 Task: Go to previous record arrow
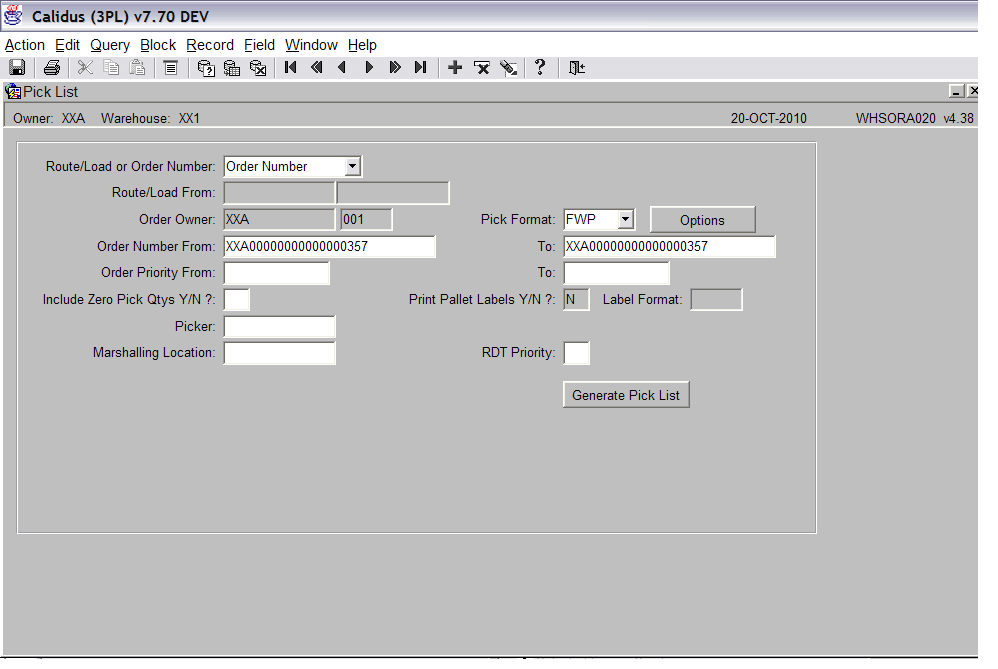342,67
